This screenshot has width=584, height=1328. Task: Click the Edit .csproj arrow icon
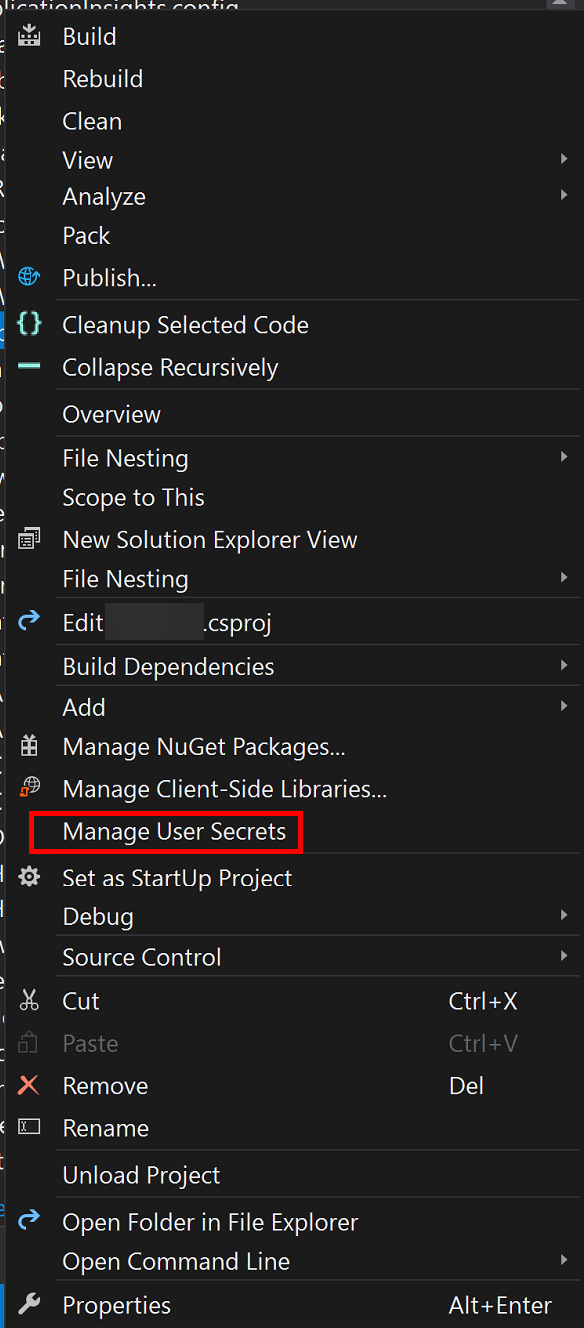tap(30, 621)
